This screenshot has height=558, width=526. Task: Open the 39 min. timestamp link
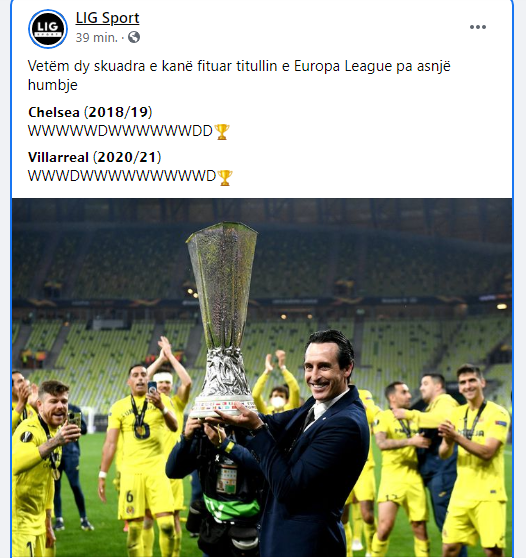[x=96, y=37]
